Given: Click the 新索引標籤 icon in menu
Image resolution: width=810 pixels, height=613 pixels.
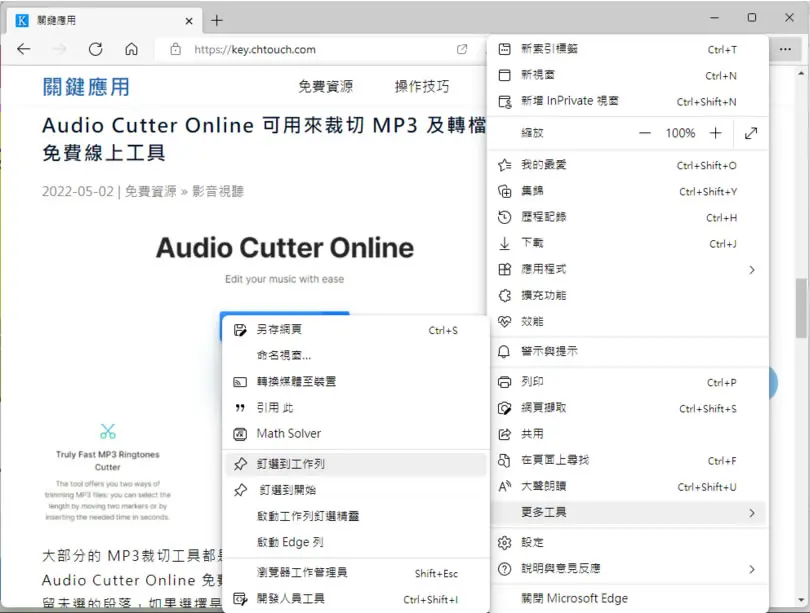Looking at the screenshot, I should (x=504, y=49).
